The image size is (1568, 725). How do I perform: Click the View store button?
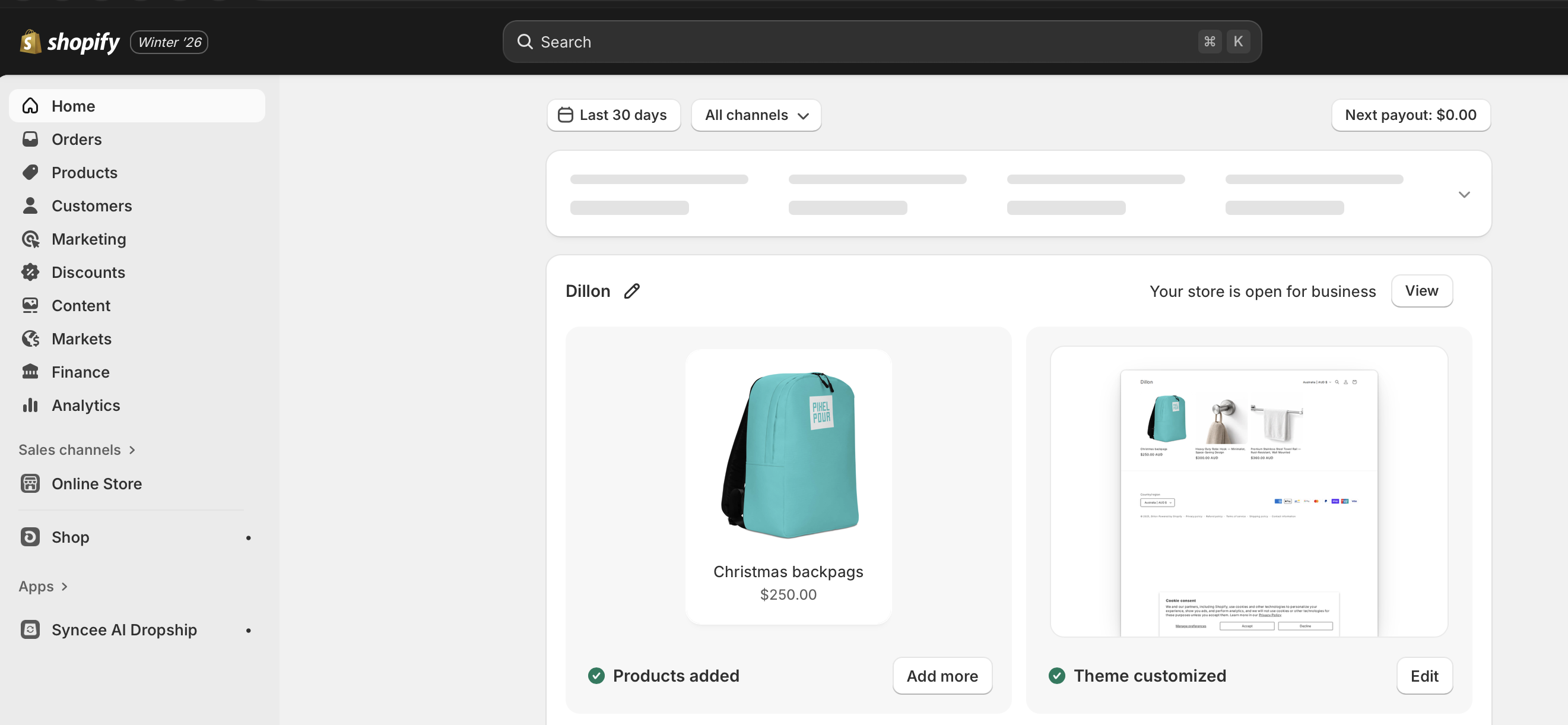pos(1421,291)
